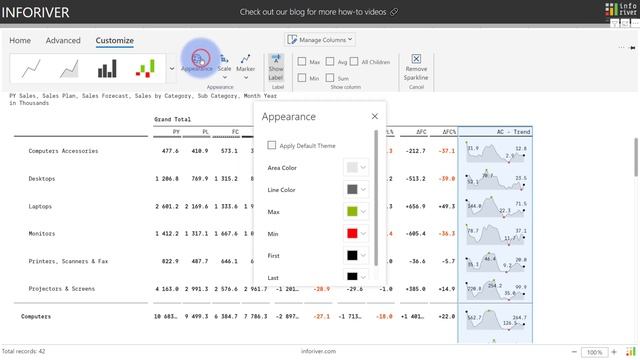Click the Inforiver icon in status bar
Screen dimensions: 640x360
[631, 351]
